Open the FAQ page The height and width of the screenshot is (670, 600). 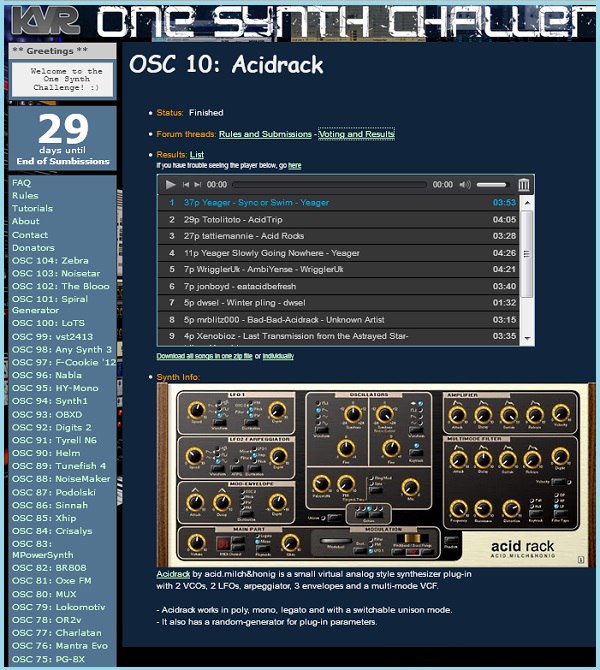coord(21,183)
